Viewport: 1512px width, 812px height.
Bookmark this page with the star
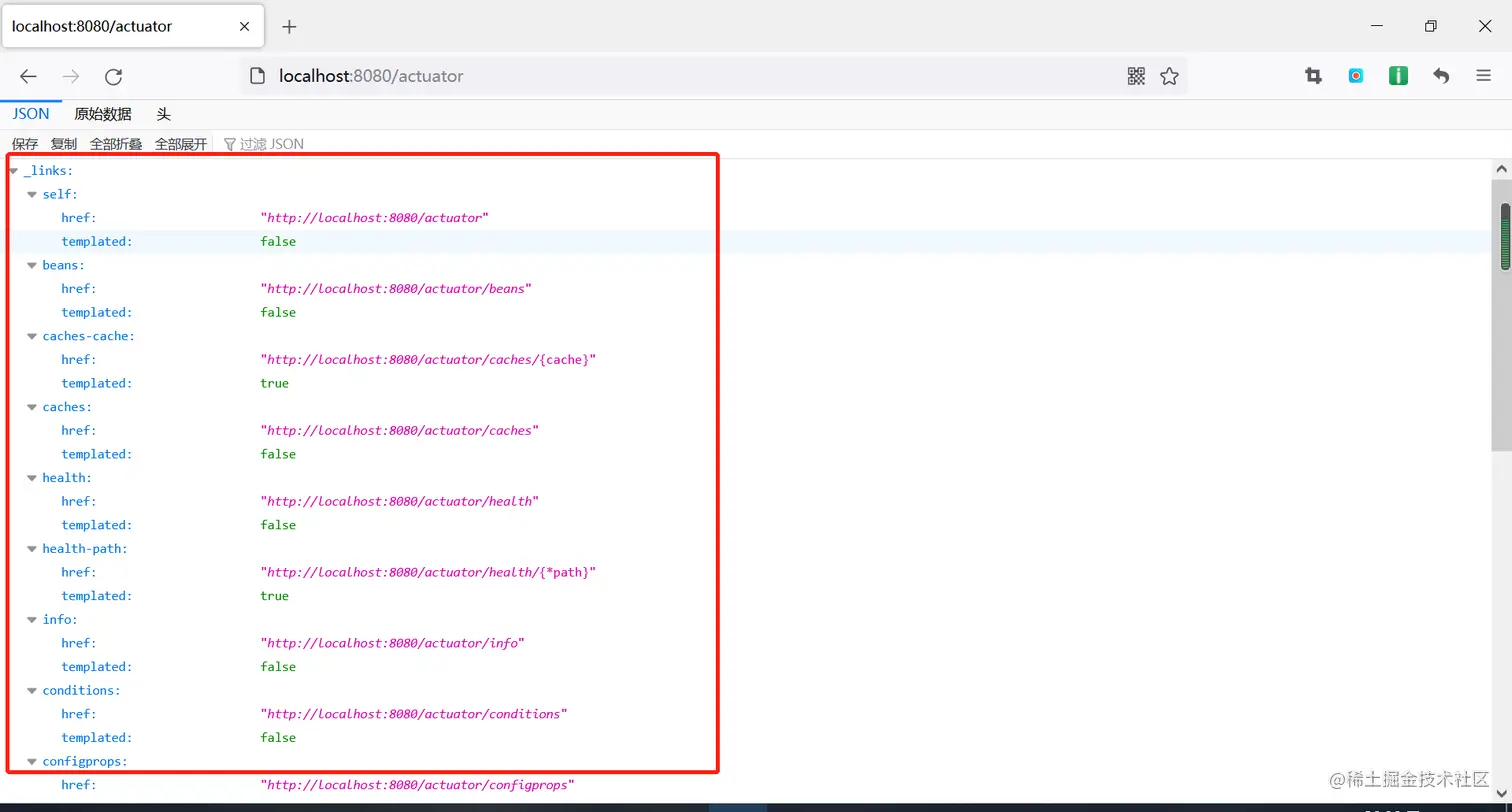click(x=1169, y=76)
